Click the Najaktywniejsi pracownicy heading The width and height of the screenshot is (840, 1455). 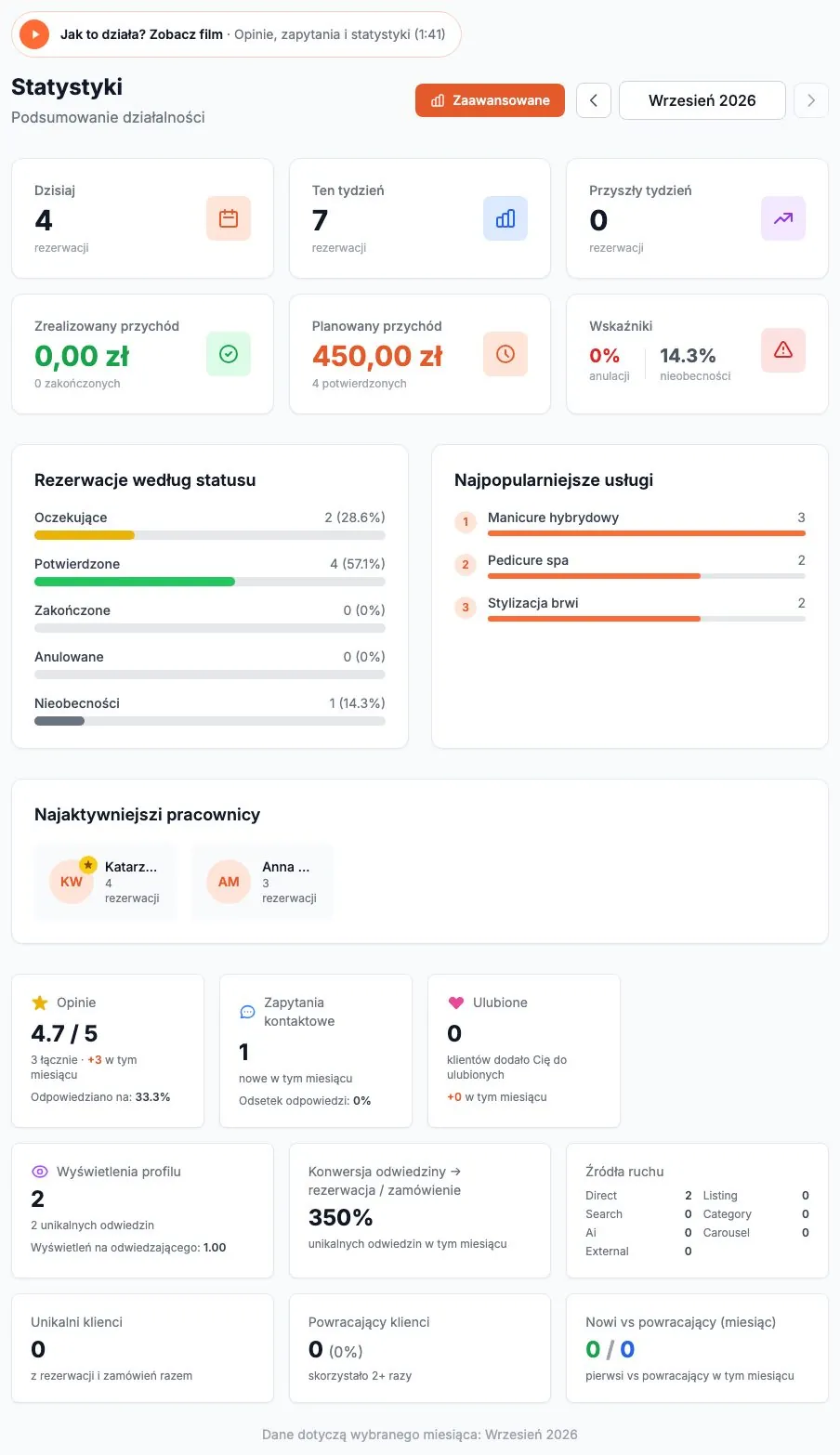(x=147, y=815)
